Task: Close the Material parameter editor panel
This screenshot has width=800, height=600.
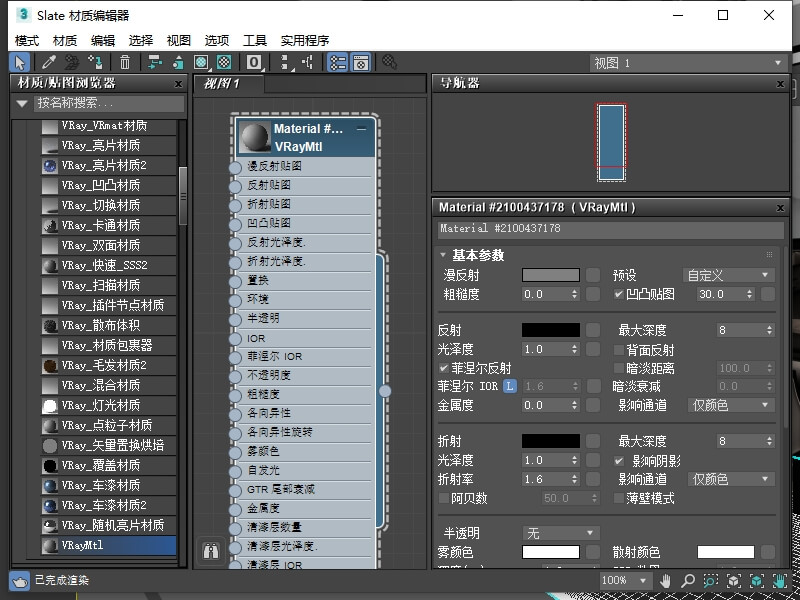Action: tap(780, 208)
